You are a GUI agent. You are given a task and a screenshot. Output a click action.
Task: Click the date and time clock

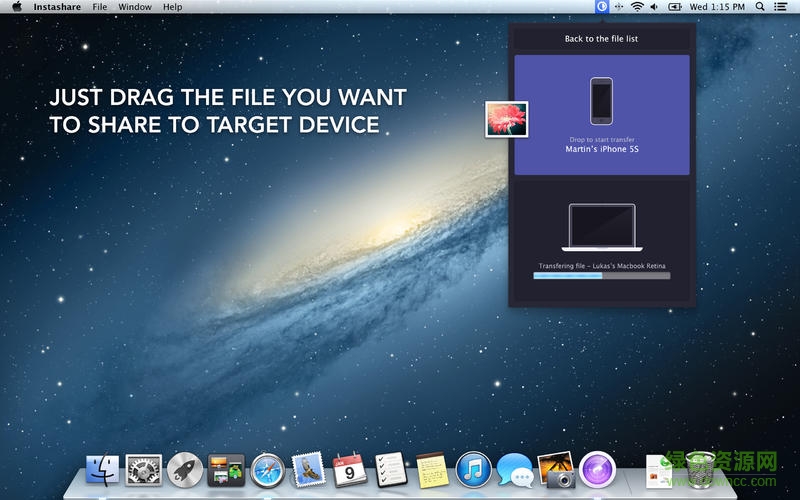[718, 7]
